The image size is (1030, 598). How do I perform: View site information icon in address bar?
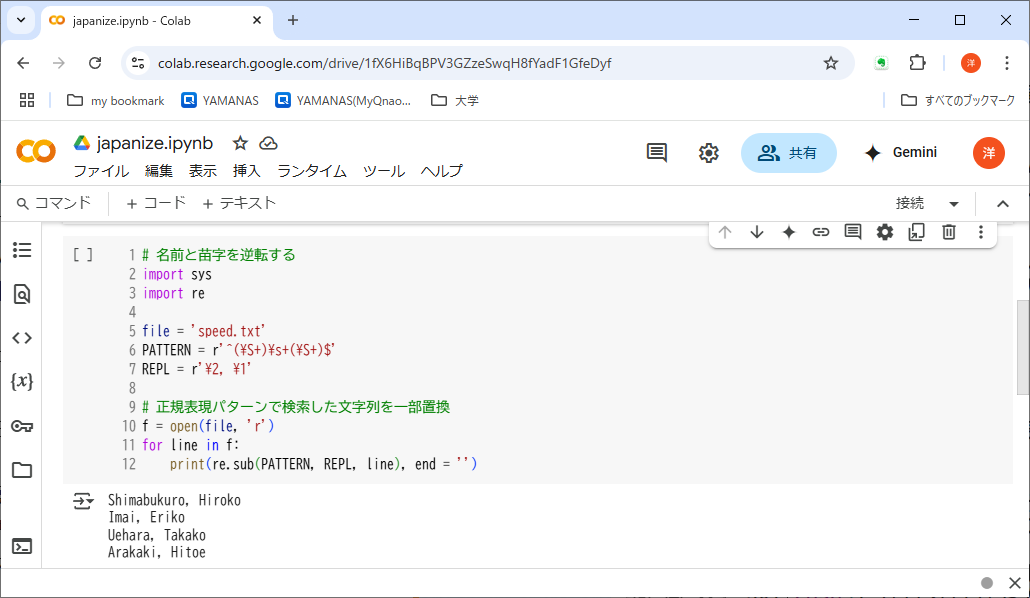pyautogui.click(x=138, y=63)
